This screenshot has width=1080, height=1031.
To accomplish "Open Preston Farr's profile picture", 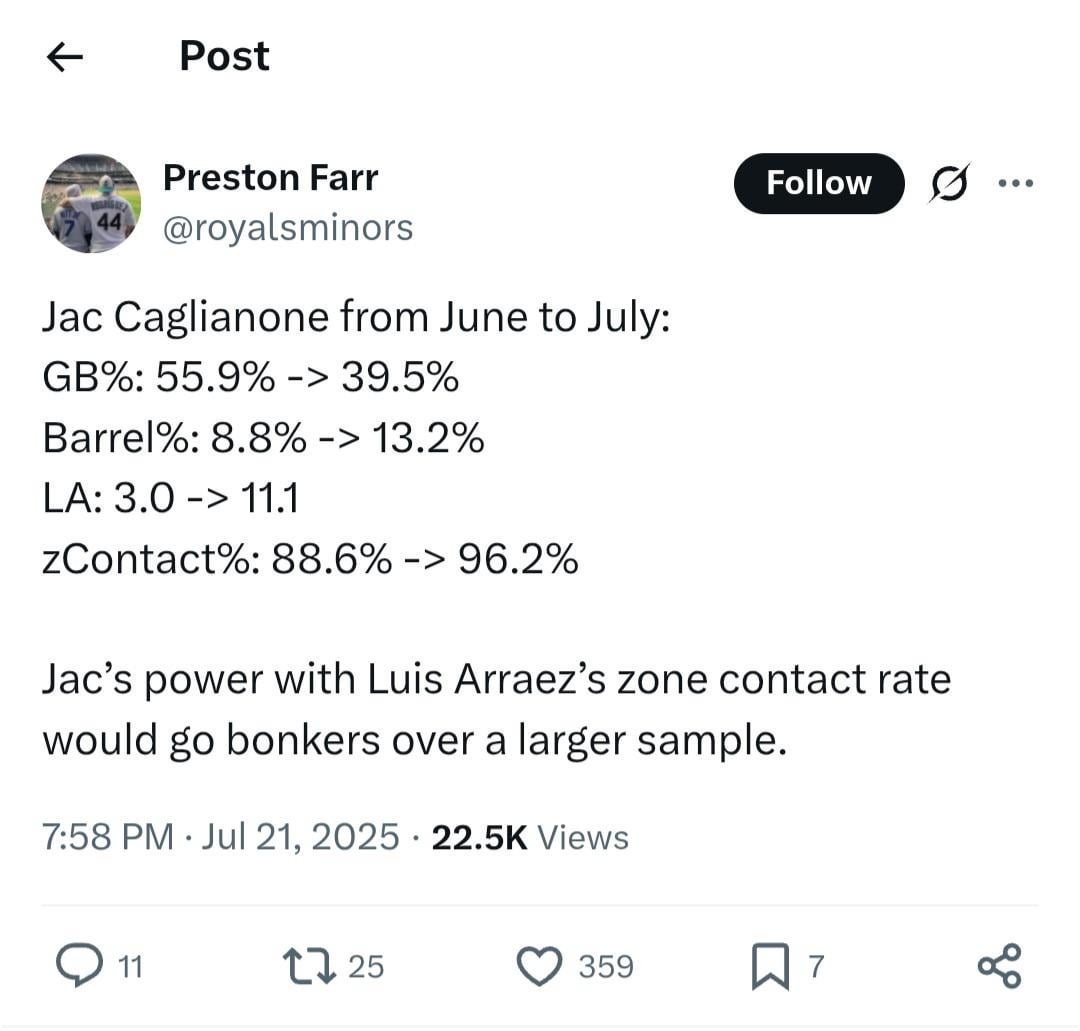I will [91, 203].
